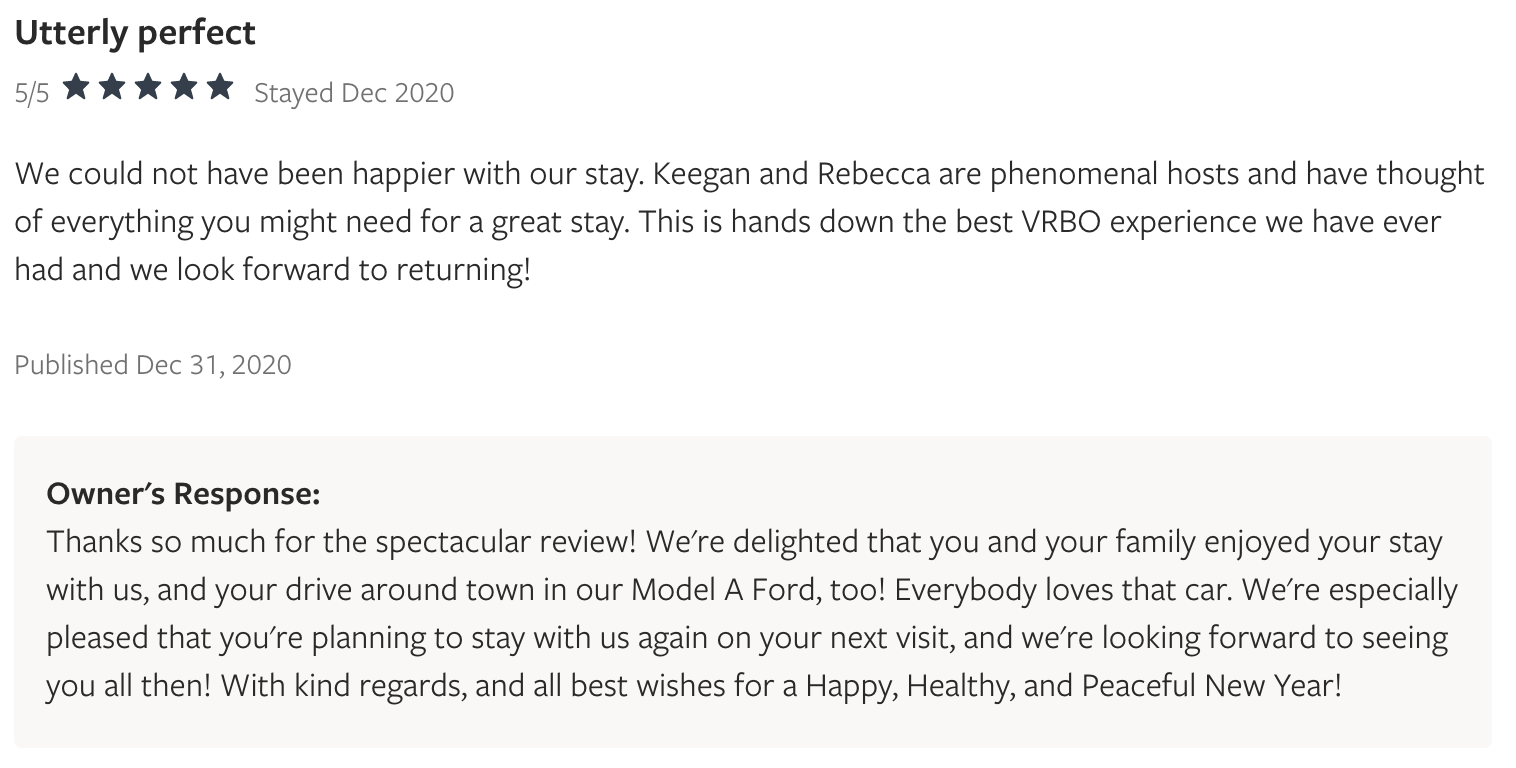Click the fifth rating star
This screenshot has height=768, width=1516.
coord(220,90)
